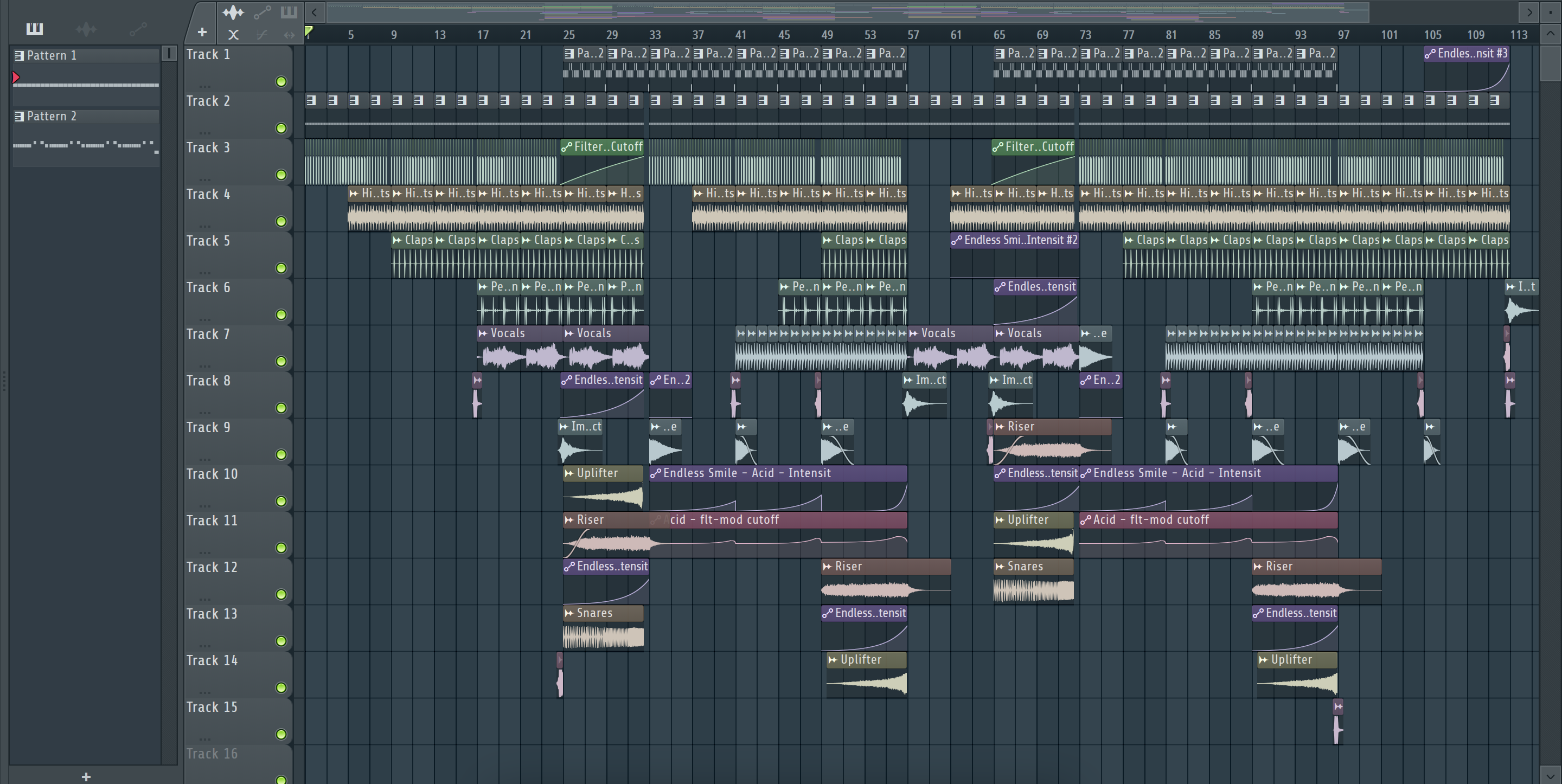The image size is (1562, 784).
Task: Open menu icon of Snares clip on Track 13
Action: pyautogui.click(x=569, y=613)
